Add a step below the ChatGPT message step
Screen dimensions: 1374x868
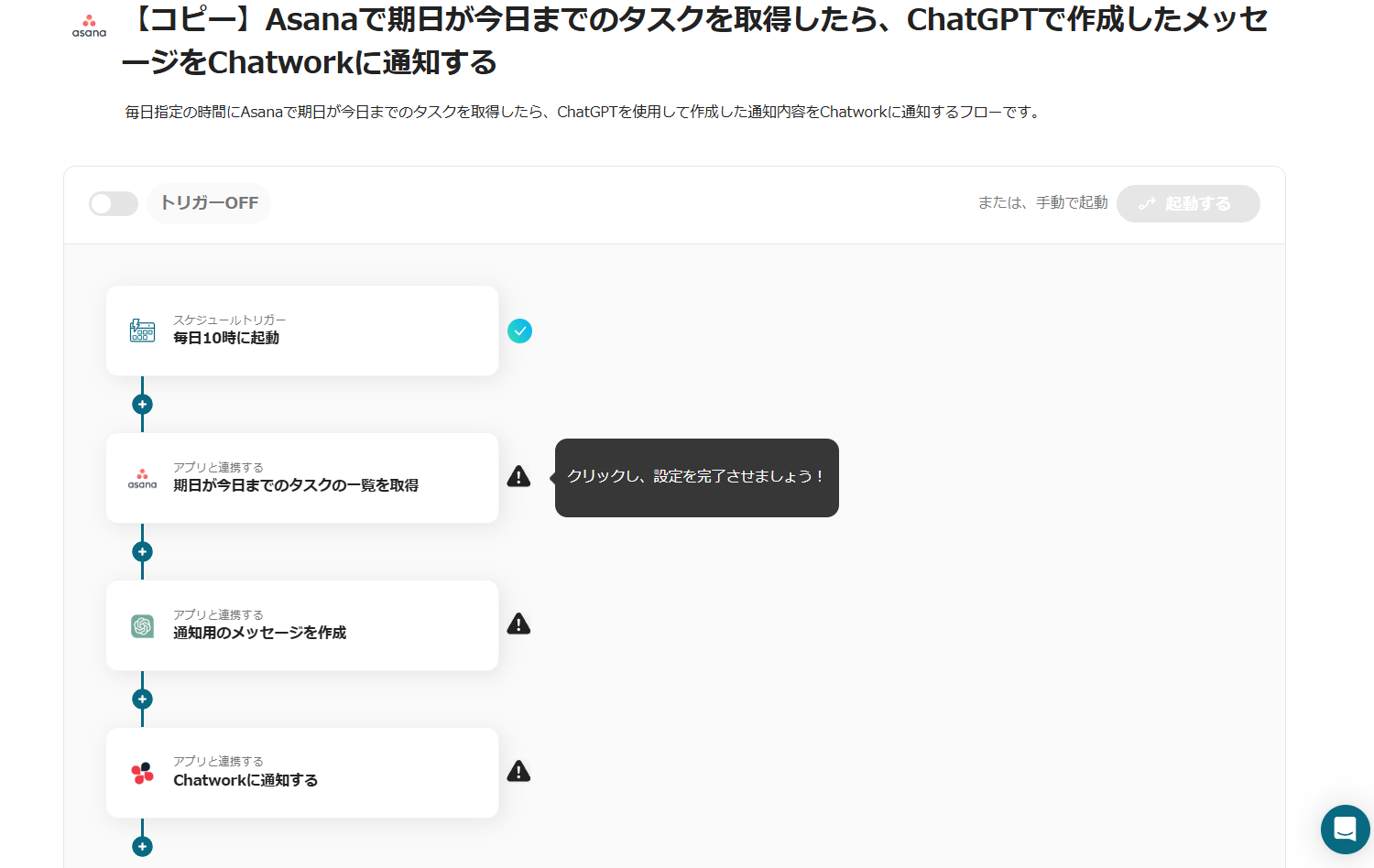142,699
